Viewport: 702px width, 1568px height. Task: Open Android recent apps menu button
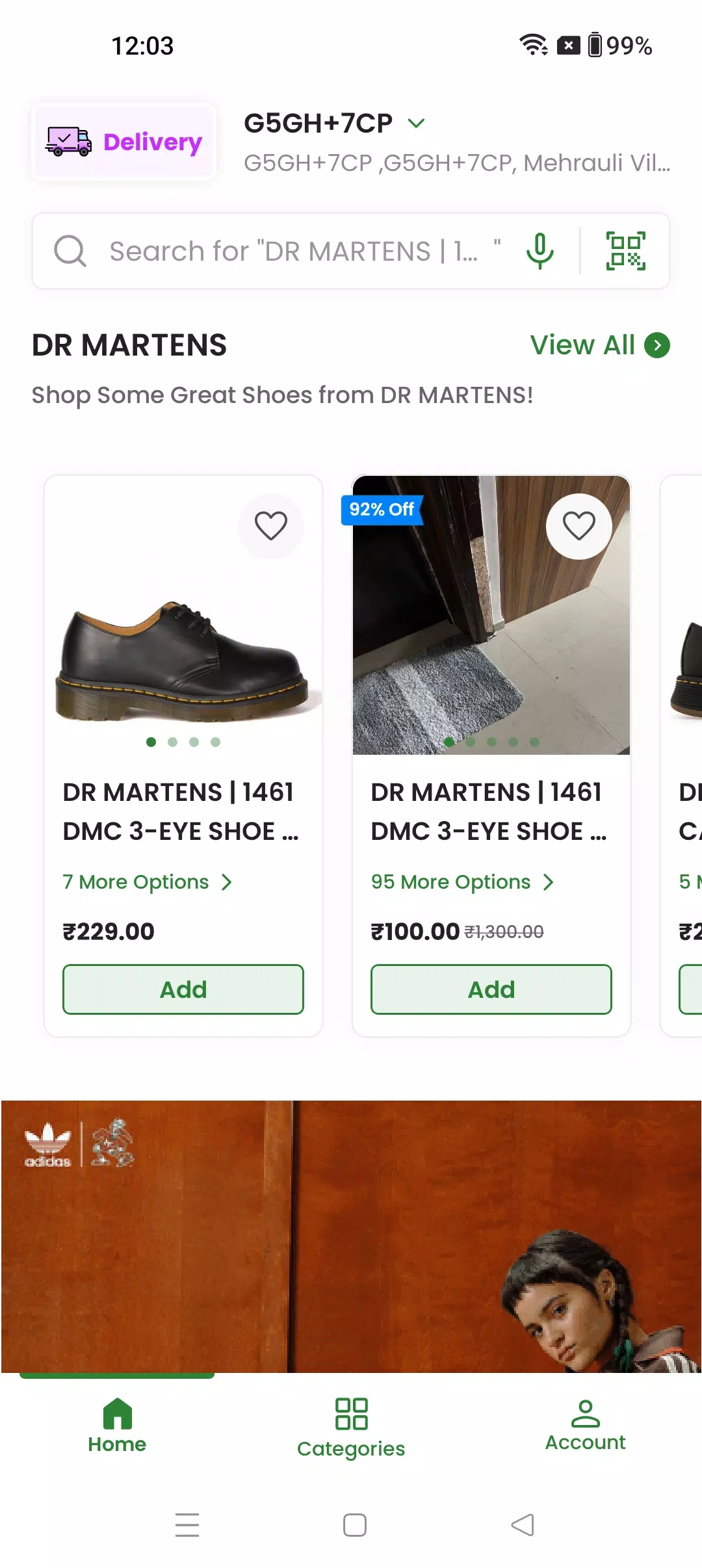(187, 1524)
